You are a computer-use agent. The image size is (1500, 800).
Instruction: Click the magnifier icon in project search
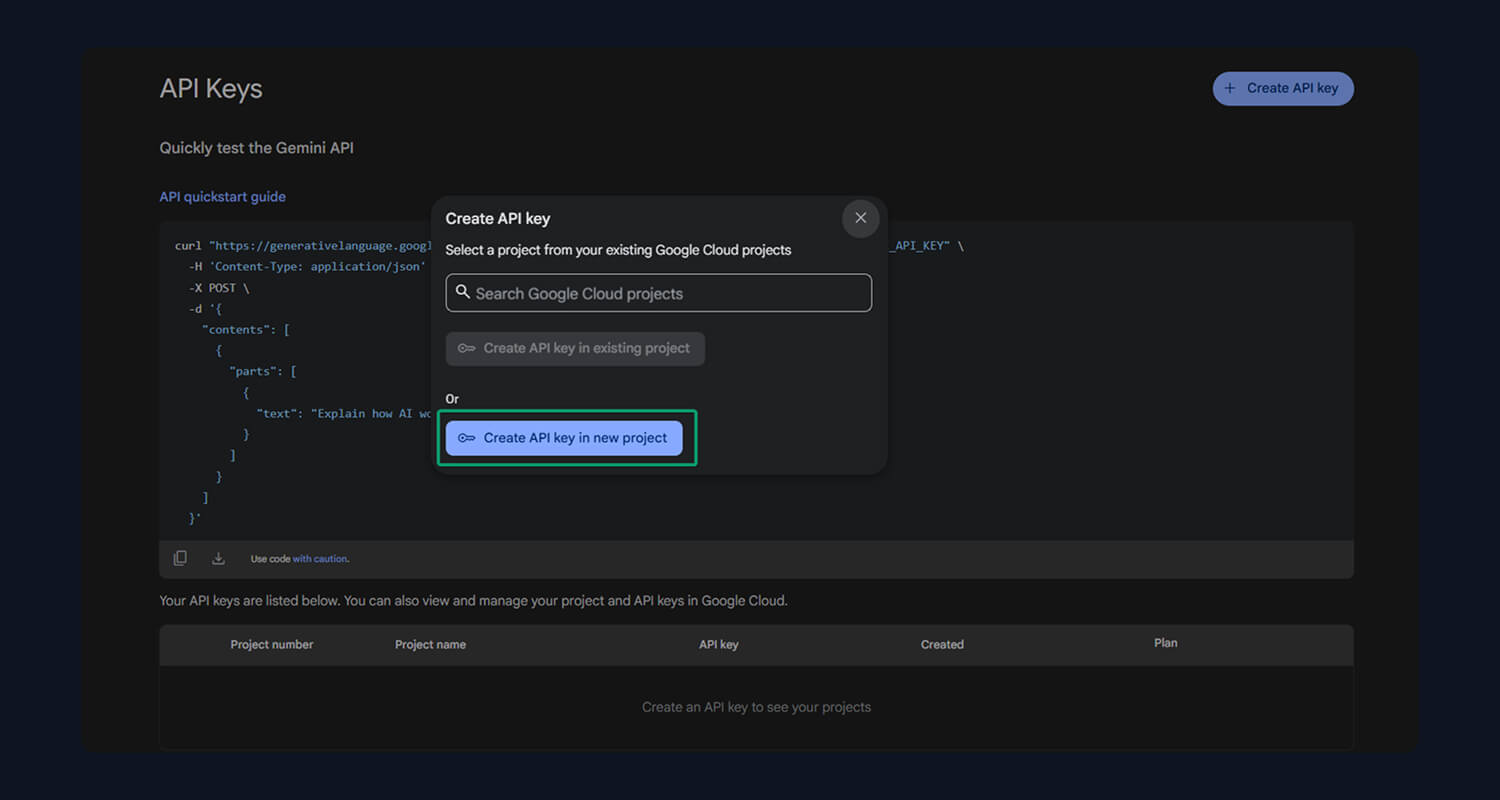click(x=462, y=293)
